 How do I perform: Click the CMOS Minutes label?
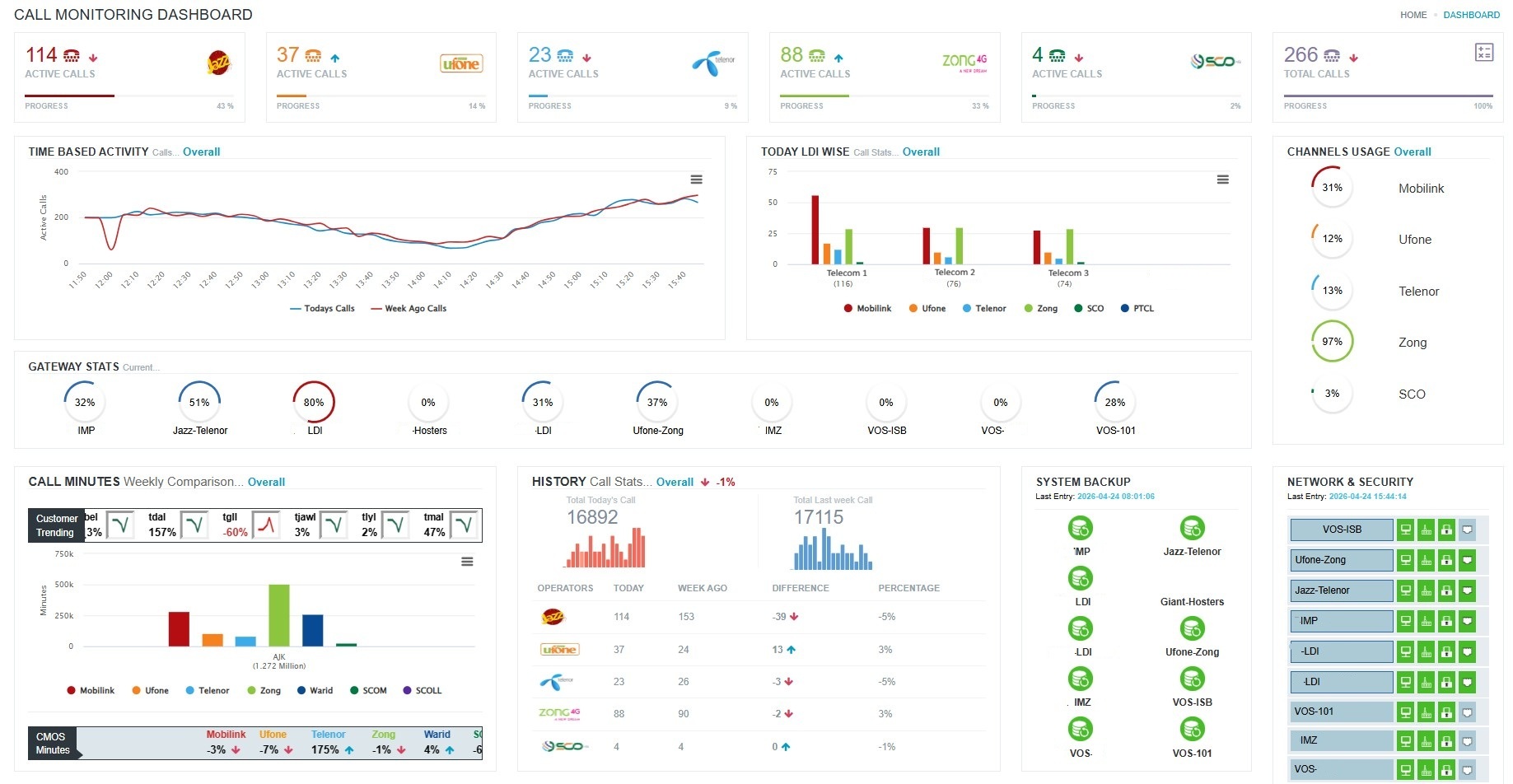click(x=53, y=744)
